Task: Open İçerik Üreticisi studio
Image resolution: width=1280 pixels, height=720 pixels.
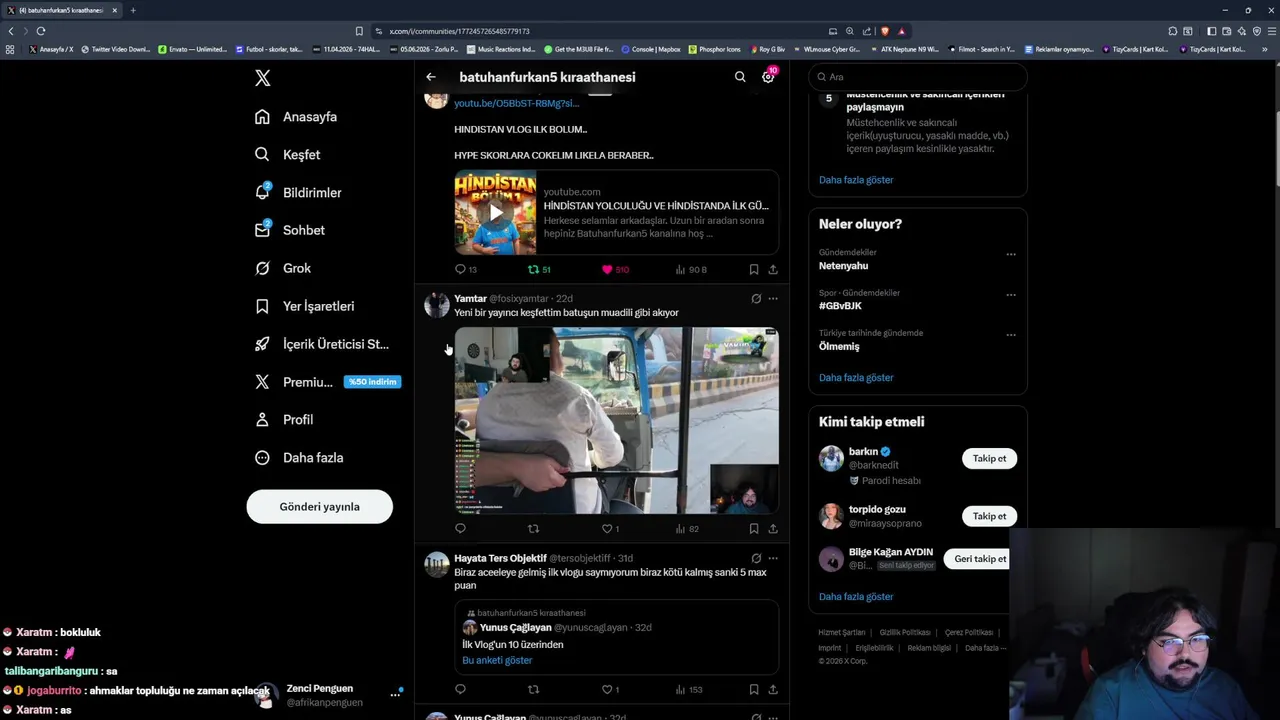Action: point(322,344)
